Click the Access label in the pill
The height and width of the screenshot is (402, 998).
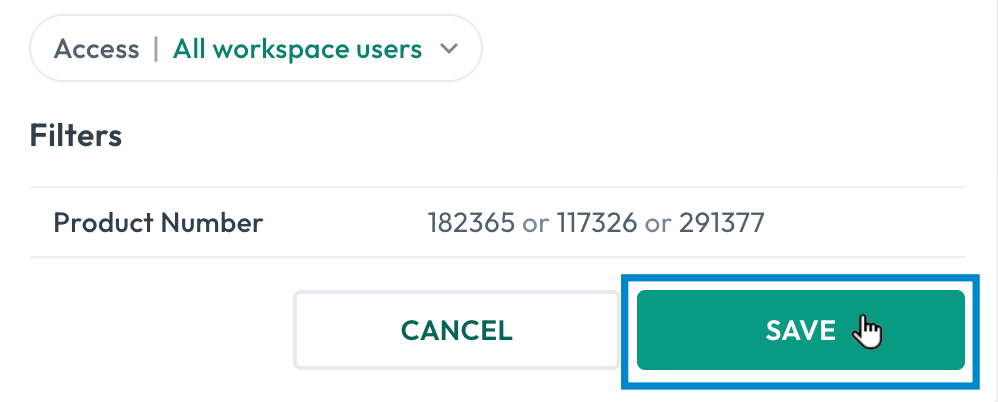pyautogui.click(x=96, y=49)
